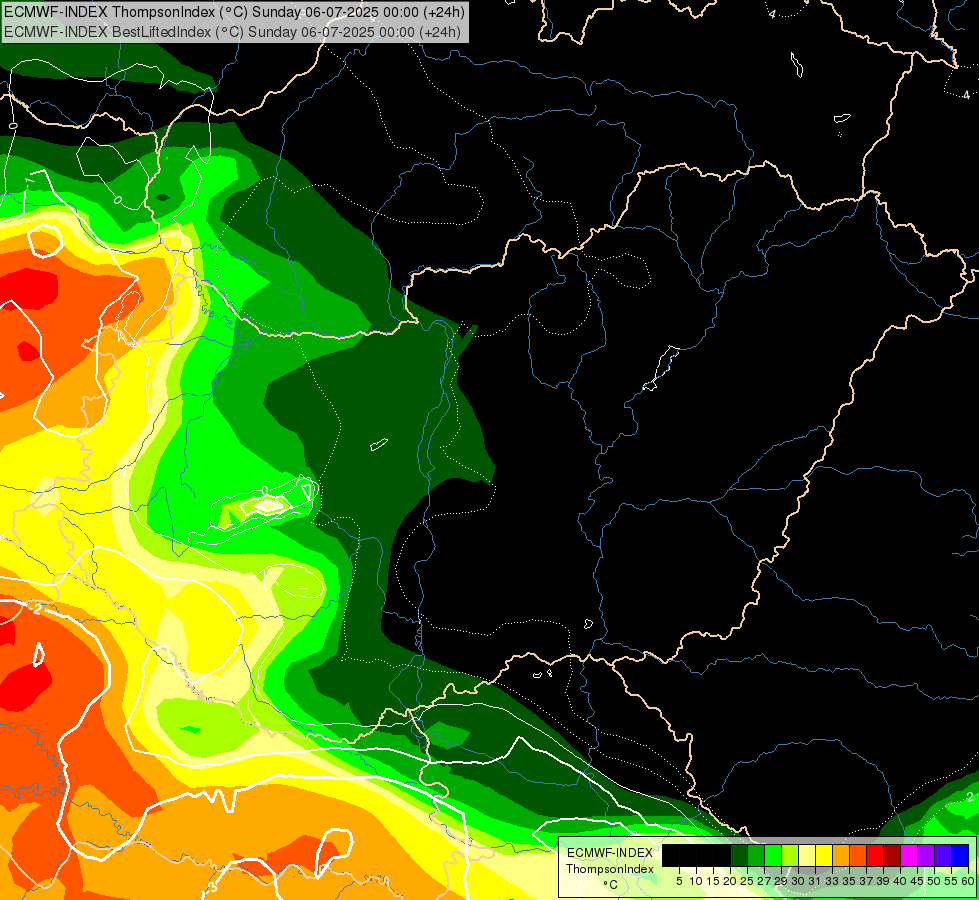This screenshot has width=979, height=900.
Task: Click the '-2' contour label on the red area
Action: coord(37,608)
